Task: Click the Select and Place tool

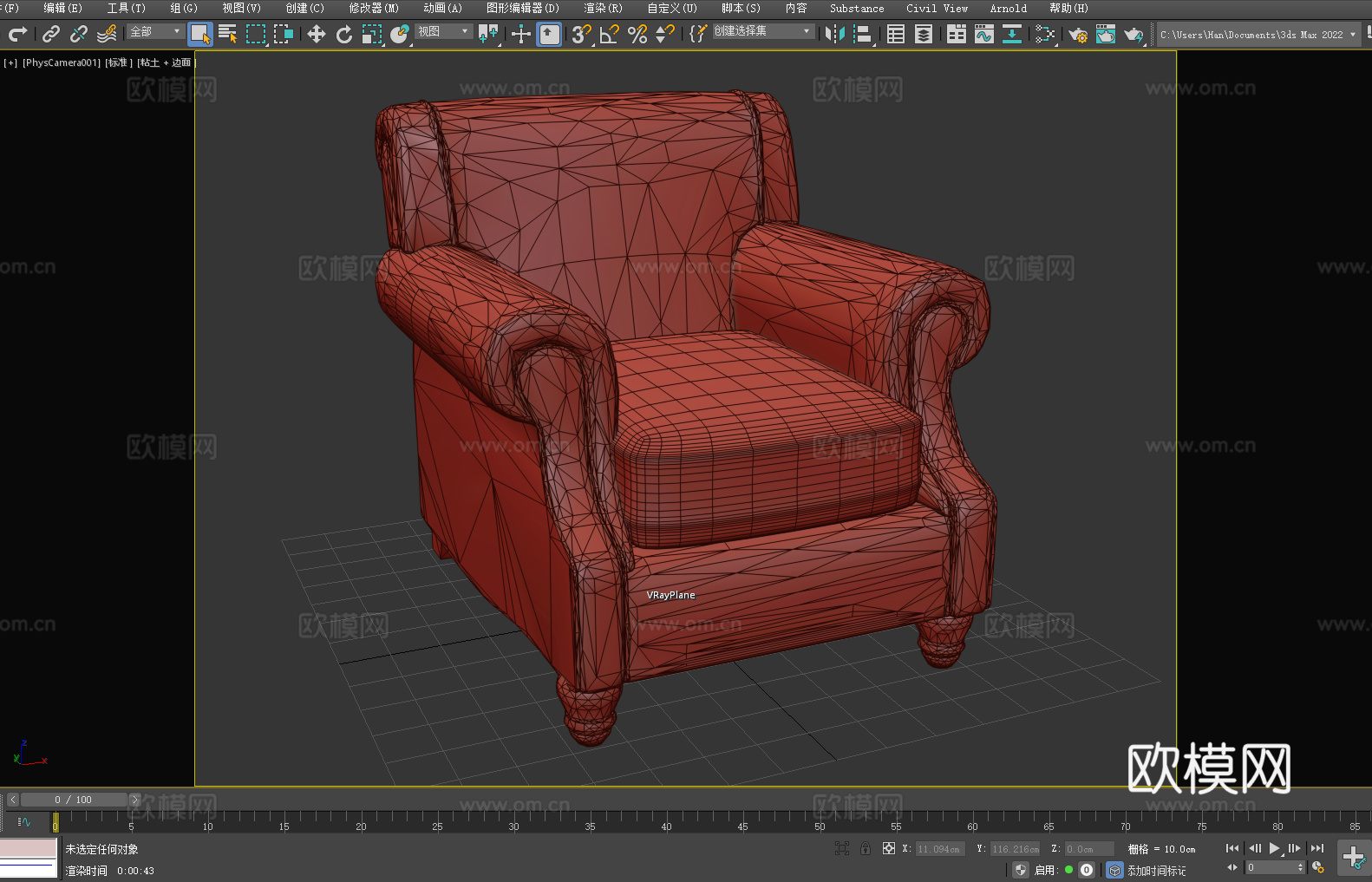Action: click(x=400, y=34)
